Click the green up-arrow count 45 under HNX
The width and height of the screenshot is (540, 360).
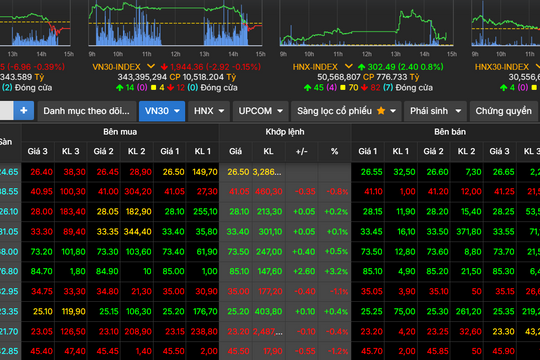pos(314,88)
